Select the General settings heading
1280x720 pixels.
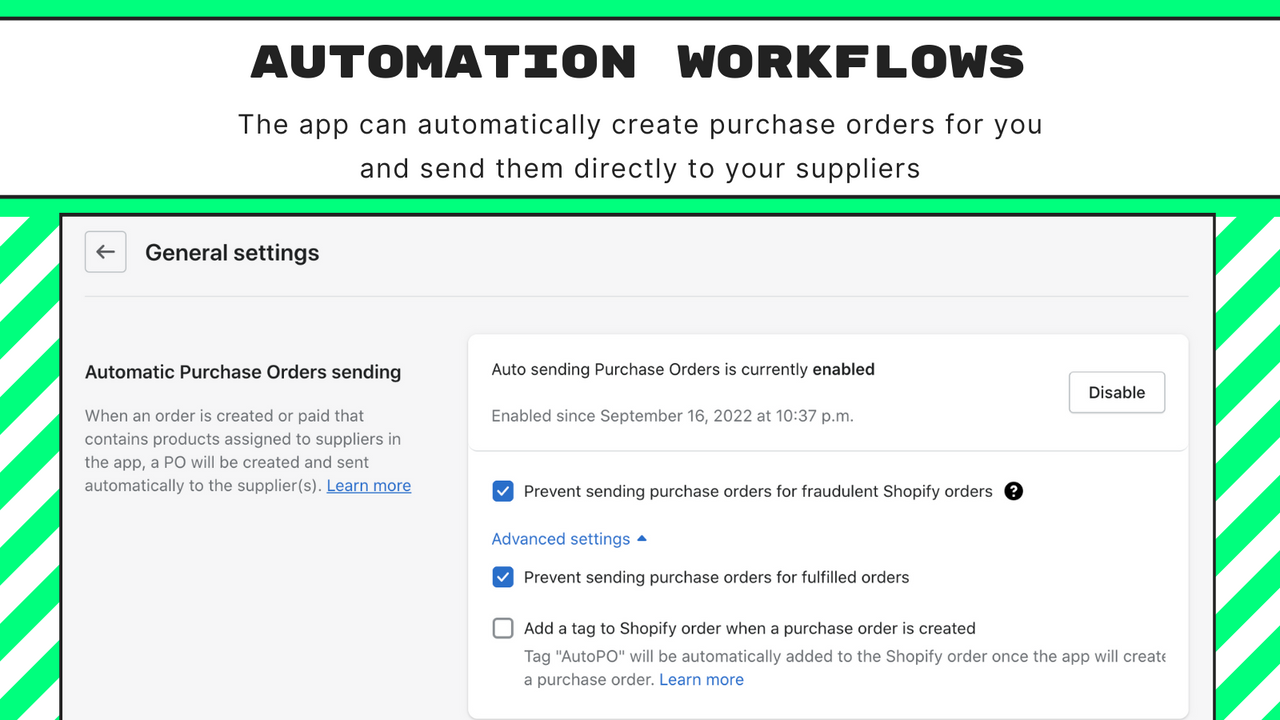point(232,252)
